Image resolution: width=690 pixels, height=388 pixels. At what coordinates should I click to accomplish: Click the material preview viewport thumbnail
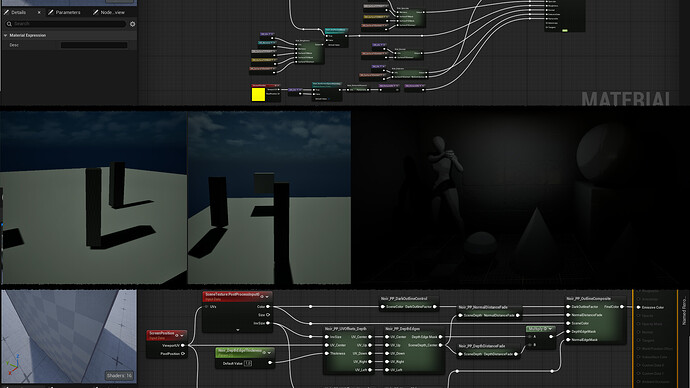tap(69, 336)
